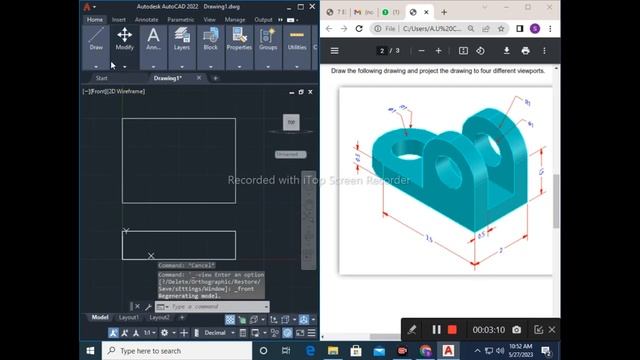Switch to the Insert ribbon tab
This screenshot has height=360, width=640.
119,20
